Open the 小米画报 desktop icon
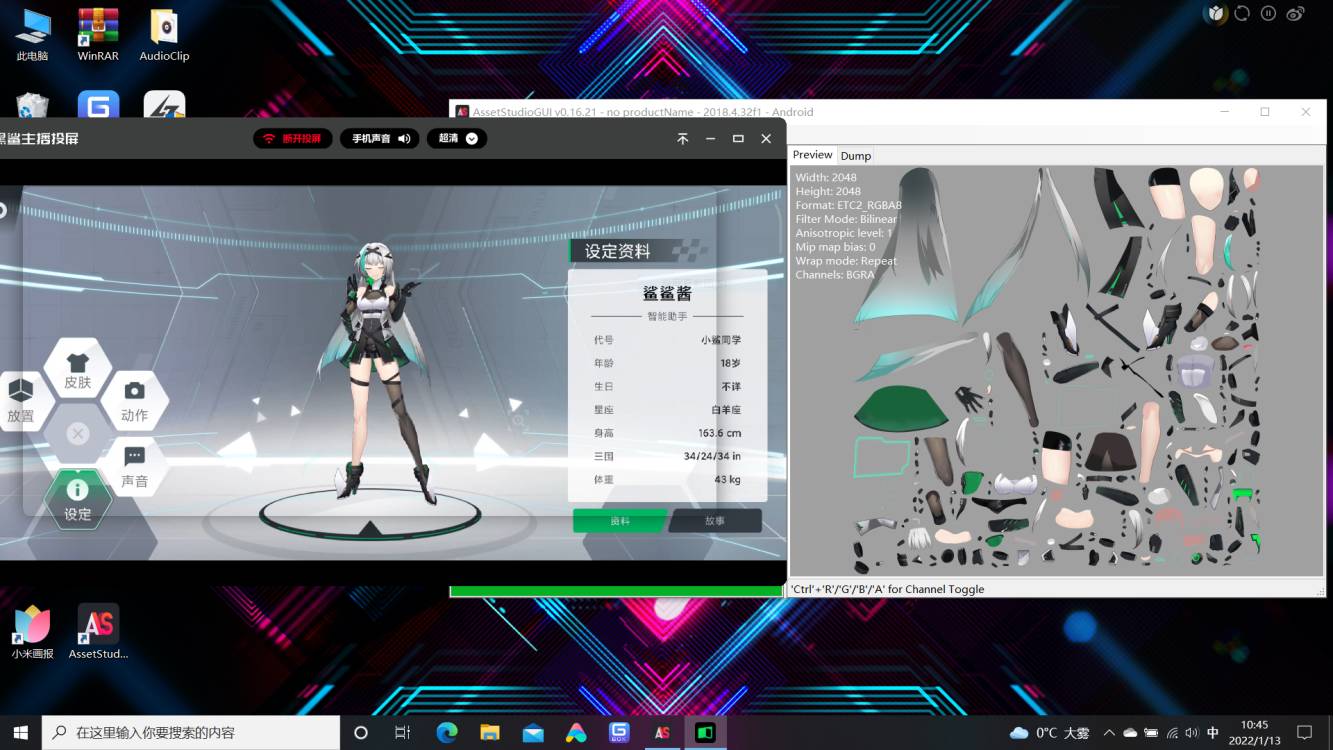The width and height of the screenshot is (1333, 750). pos(32,631)
